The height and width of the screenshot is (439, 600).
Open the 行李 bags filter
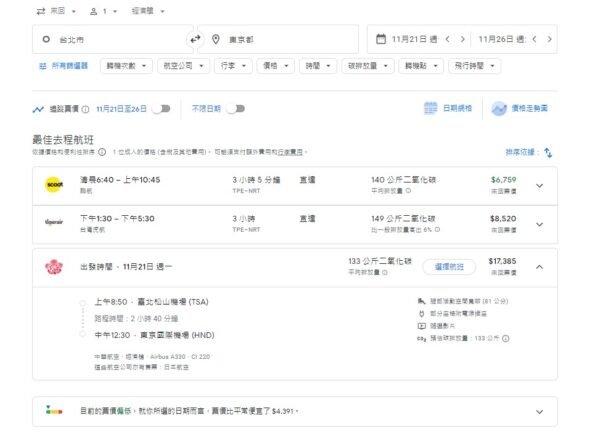coord(233,66)
